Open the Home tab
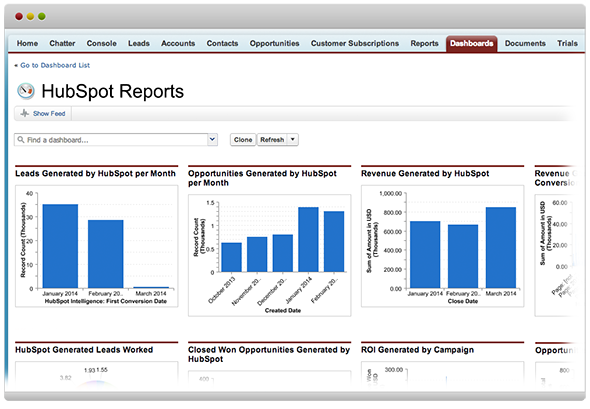The width and height of the screenshot is (590, 409). (x=27, y=43)
